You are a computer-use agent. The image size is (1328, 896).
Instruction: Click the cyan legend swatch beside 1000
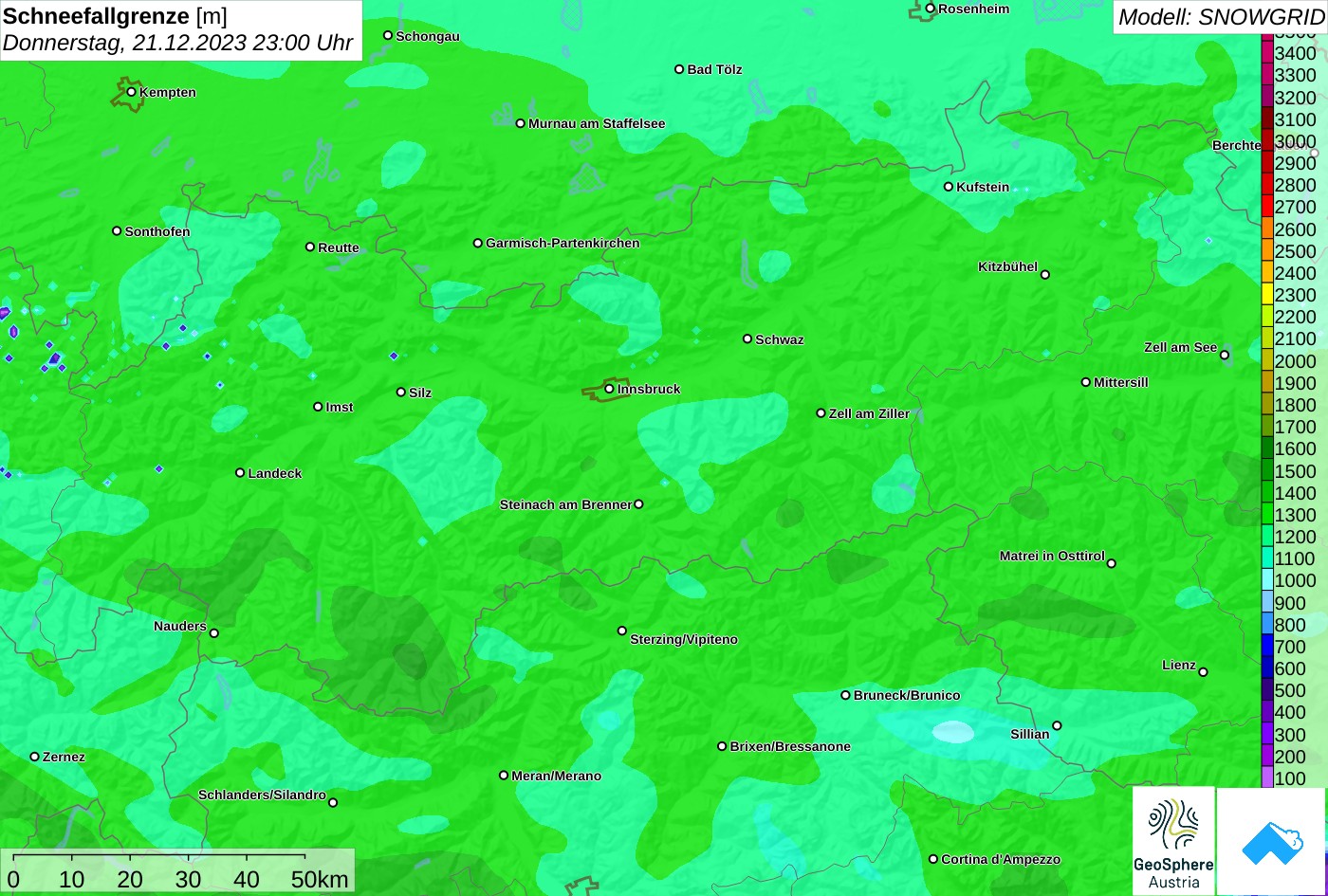click(1267, 580)
